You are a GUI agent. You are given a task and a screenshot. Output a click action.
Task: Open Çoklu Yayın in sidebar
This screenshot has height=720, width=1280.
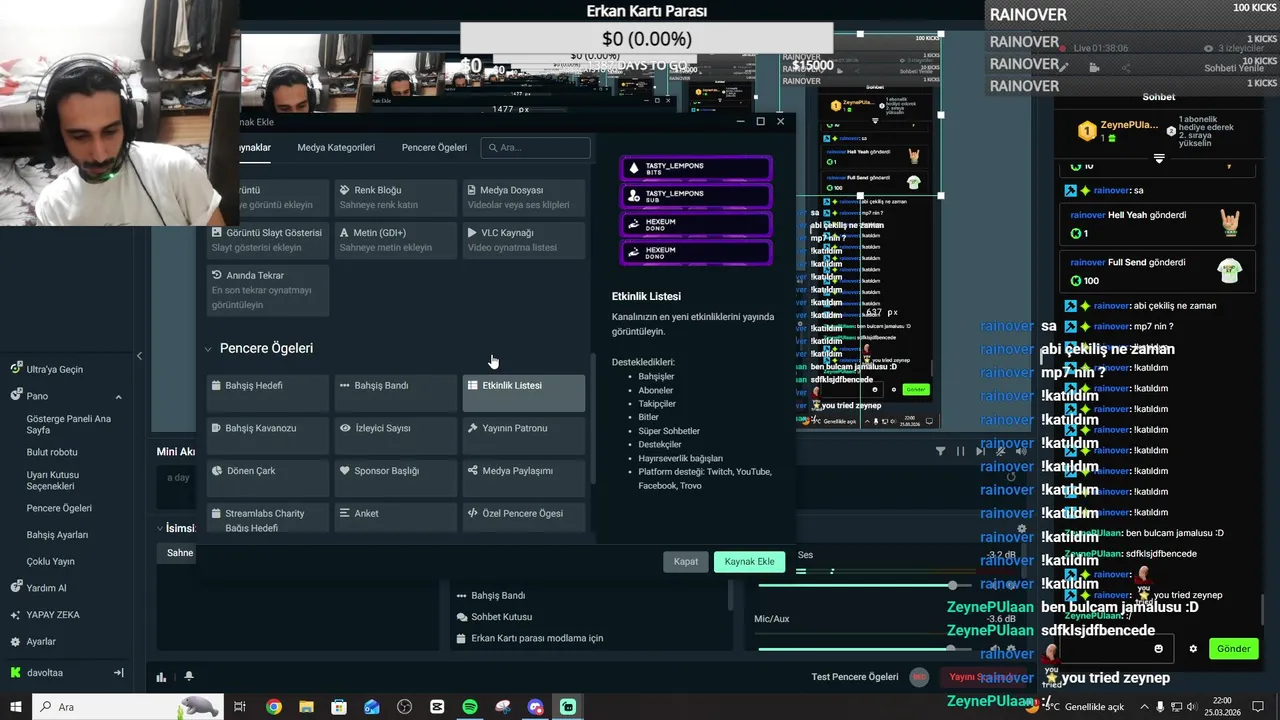click(50, 562)
